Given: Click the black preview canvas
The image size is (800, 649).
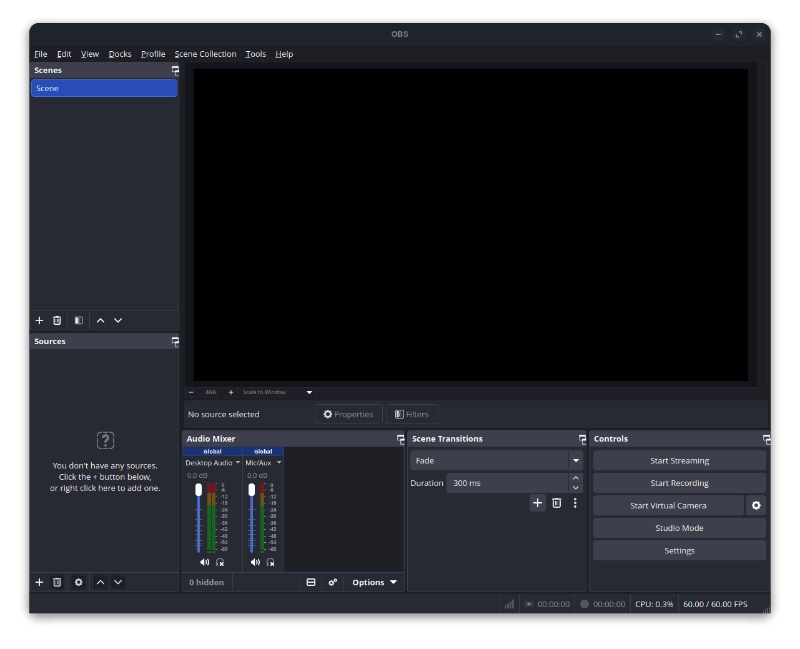Looking at the screenshot, I should tap(470, 225).
